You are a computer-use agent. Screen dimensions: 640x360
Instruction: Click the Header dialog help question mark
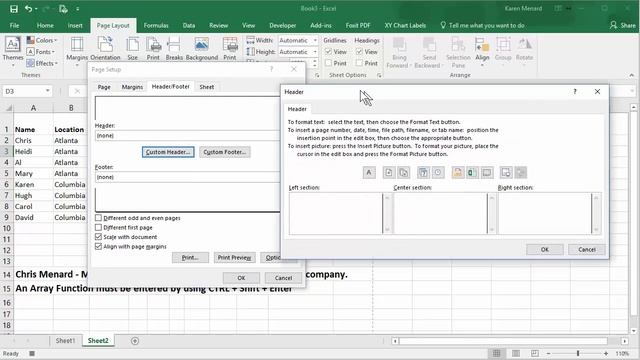(575, 91)
